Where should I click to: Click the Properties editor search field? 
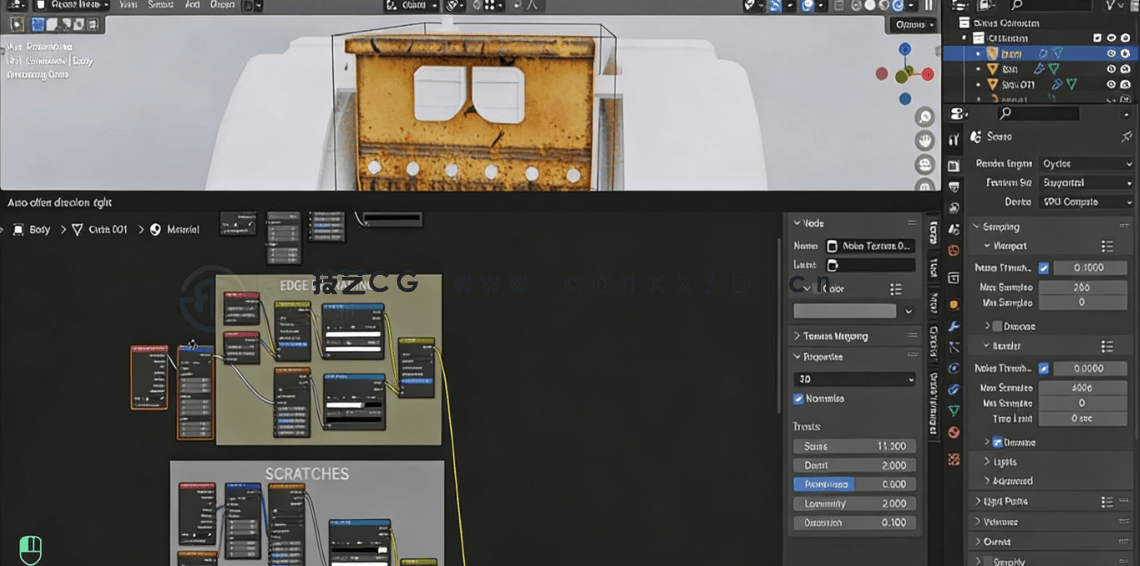coord(1037,113)
